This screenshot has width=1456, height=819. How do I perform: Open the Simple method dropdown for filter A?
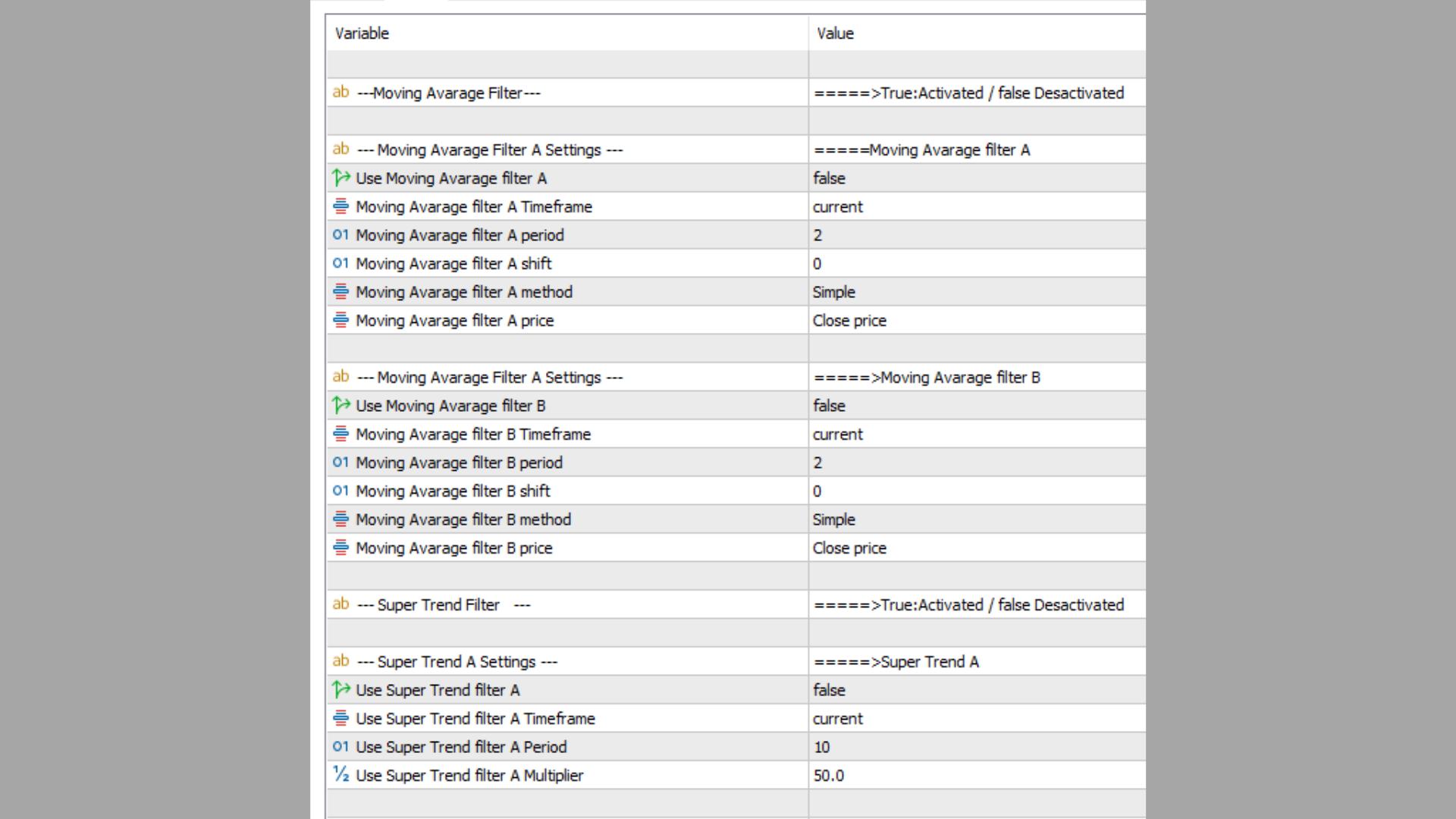[833, 292]
